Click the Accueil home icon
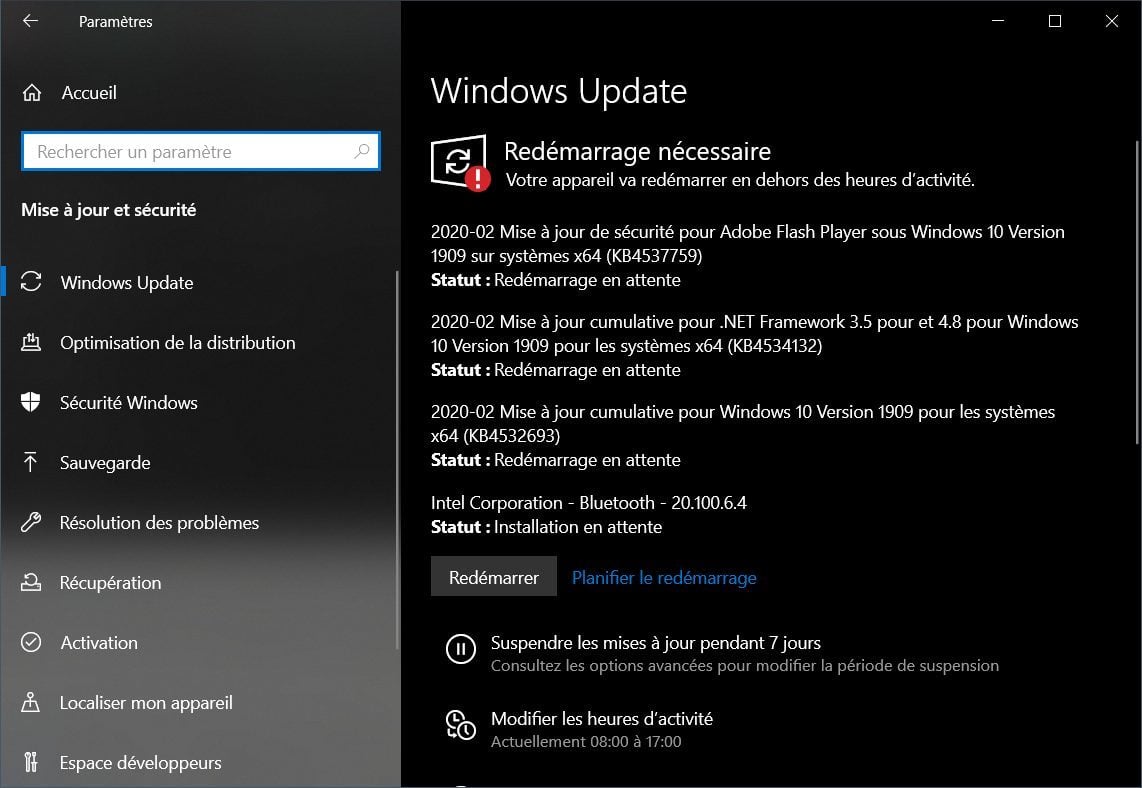Viewport: 1142px width, 788px height. [x=31, y=92]
